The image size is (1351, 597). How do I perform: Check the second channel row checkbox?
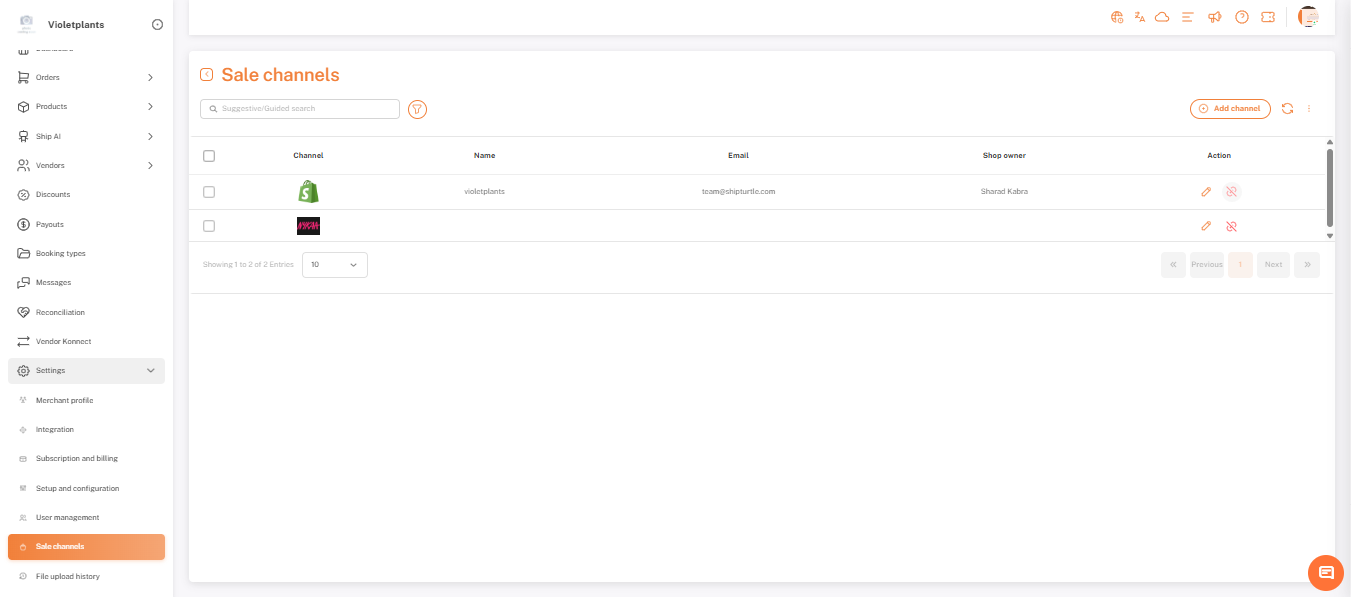tap(209, 226)
